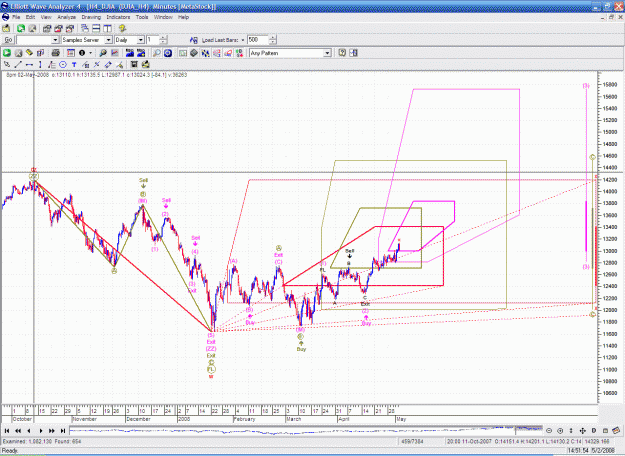Click the zoom out minus icon at the bottom right
Screen dimensions: 625x456
(549, 431)
